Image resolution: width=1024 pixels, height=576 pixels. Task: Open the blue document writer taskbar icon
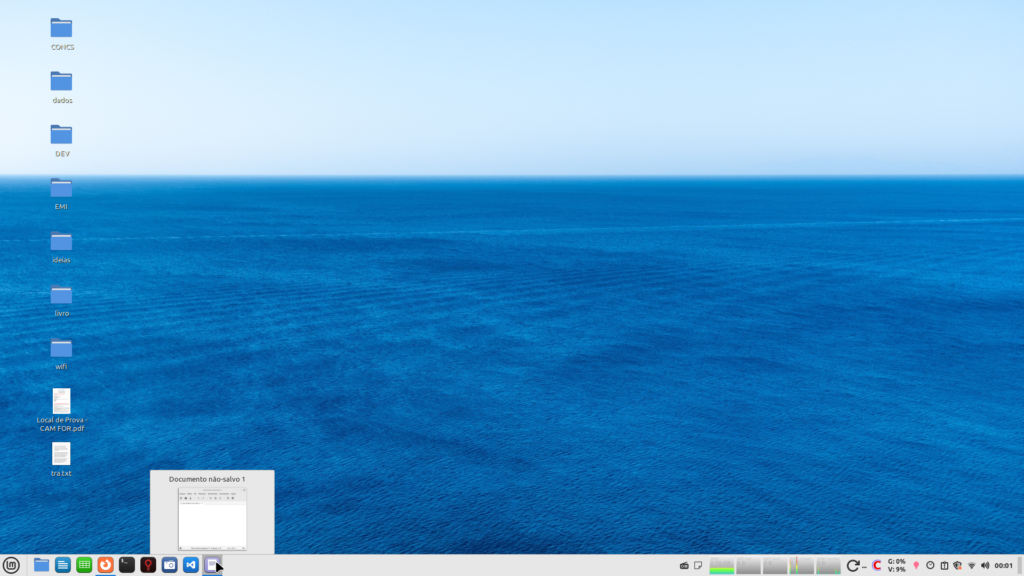coord(63,565)
